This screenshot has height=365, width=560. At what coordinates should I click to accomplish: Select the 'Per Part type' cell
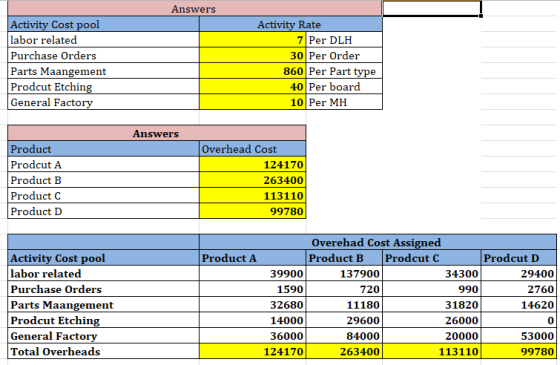point(344,71)
